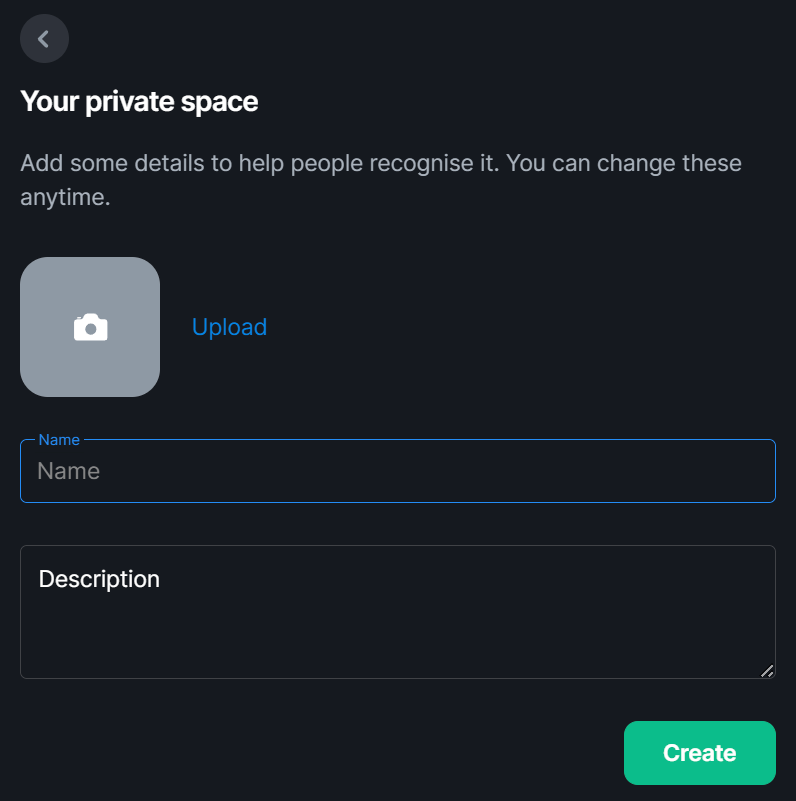This screenshot has width=796, height=801.
Task: Click the Name placeholder text inside field
Action: click(68, 471)
